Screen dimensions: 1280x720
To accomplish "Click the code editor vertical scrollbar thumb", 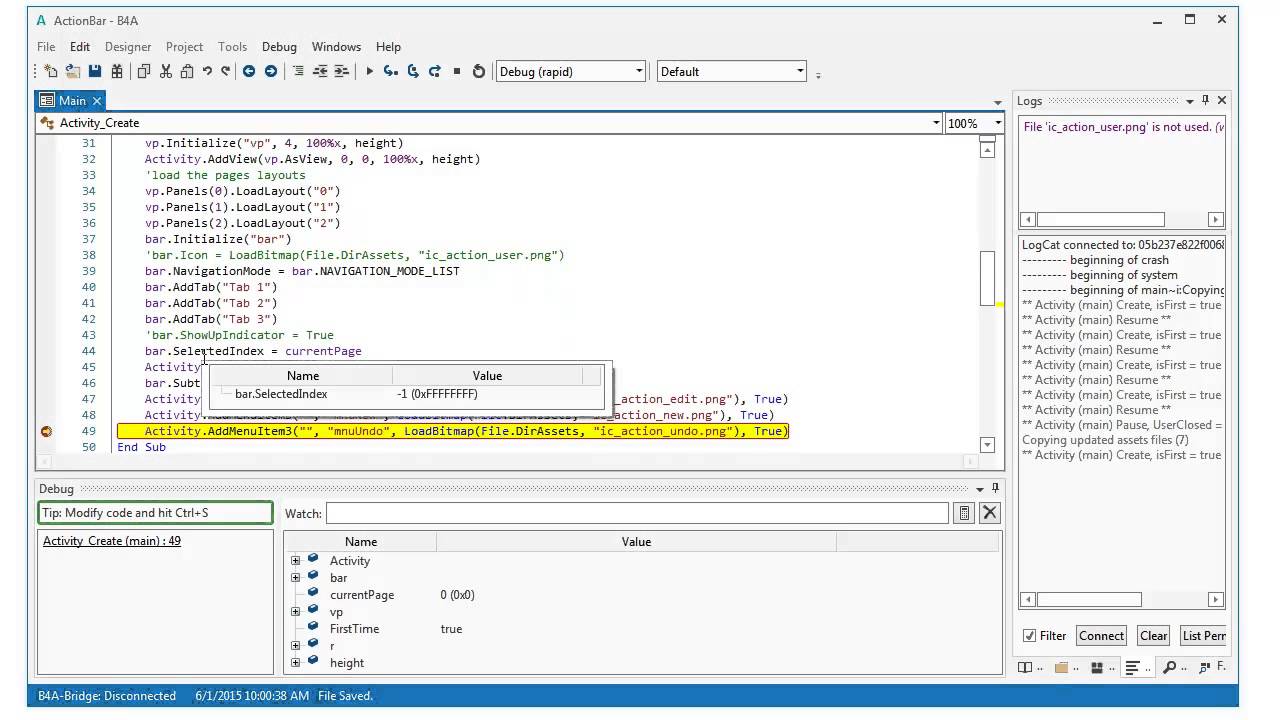I will pyautogui.click(x=987, y=277).
